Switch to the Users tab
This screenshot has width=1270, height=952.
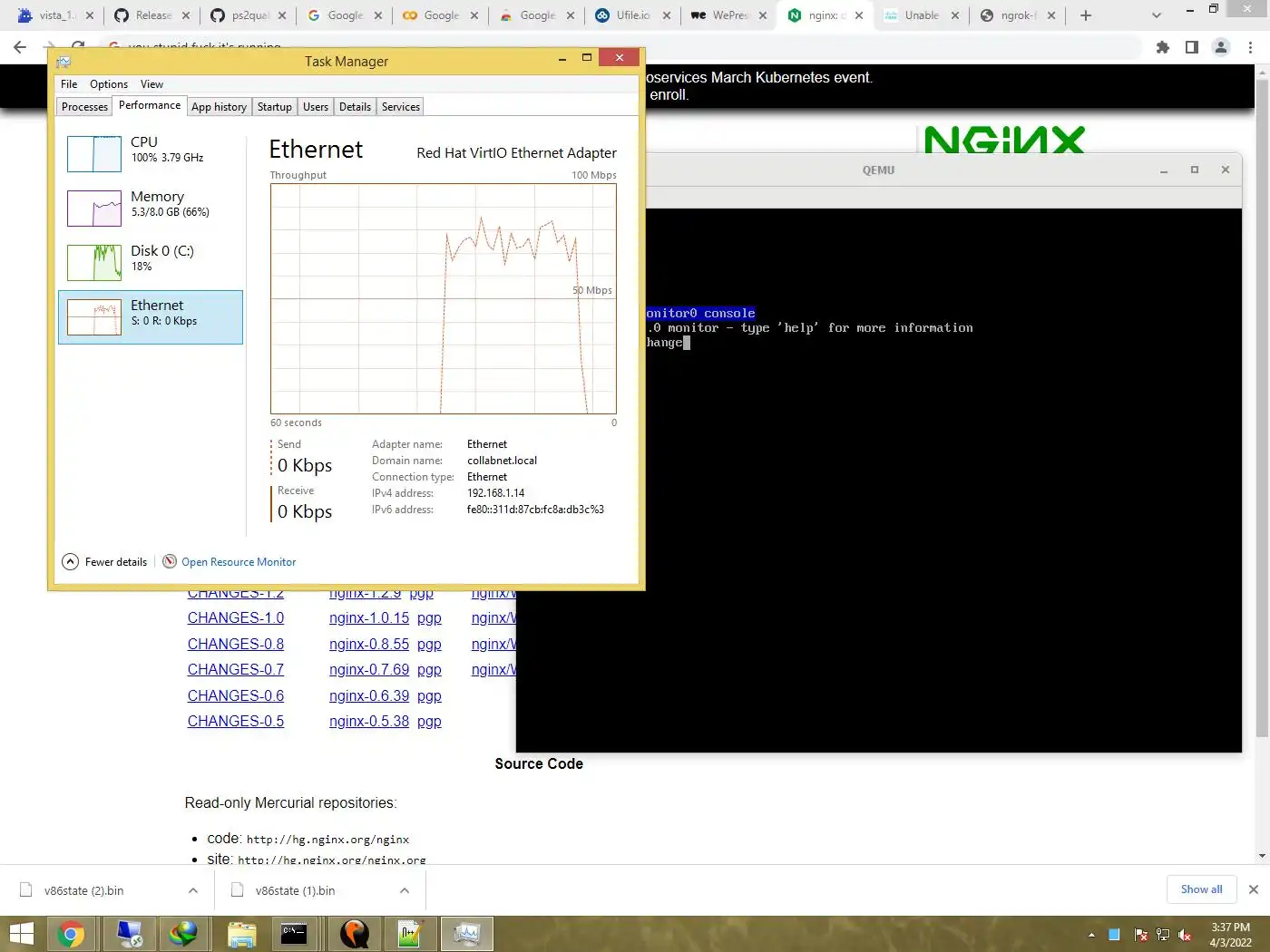pyautogui.click(x=316, y=107)
